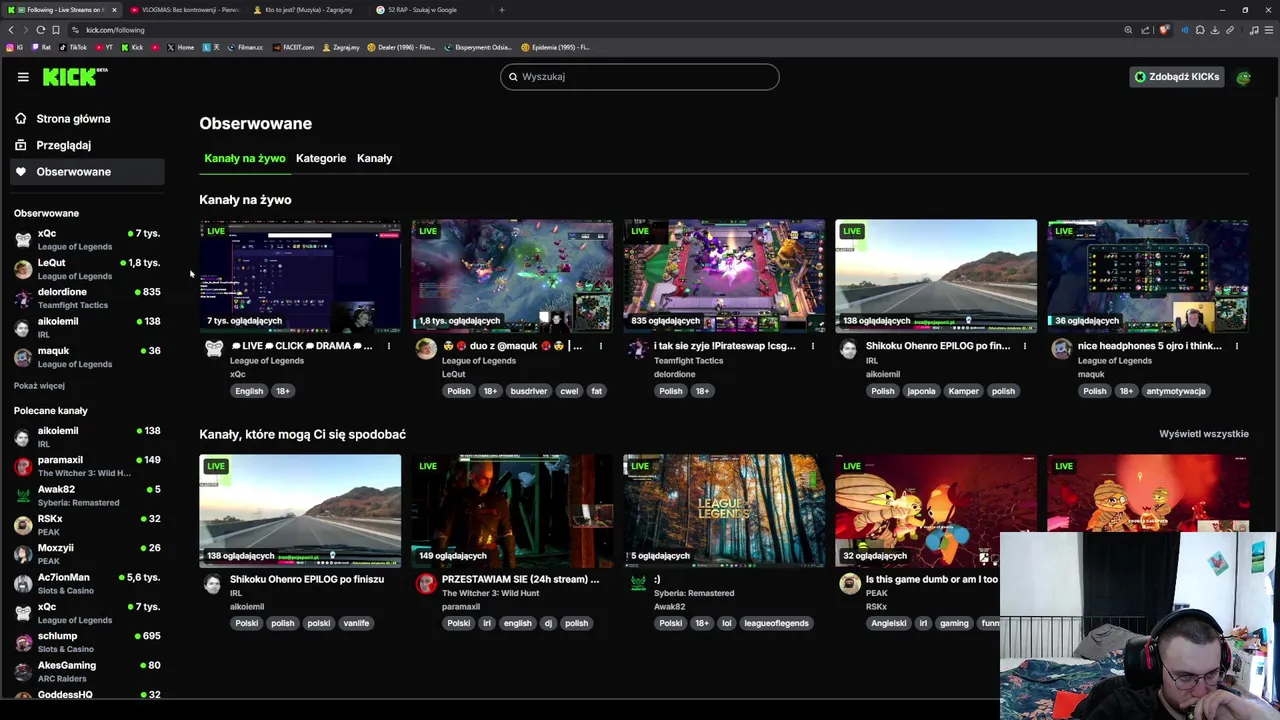Open the Pepe frog profile avatar
The image size is (1280, 720).
click(x=1243, y=77)
